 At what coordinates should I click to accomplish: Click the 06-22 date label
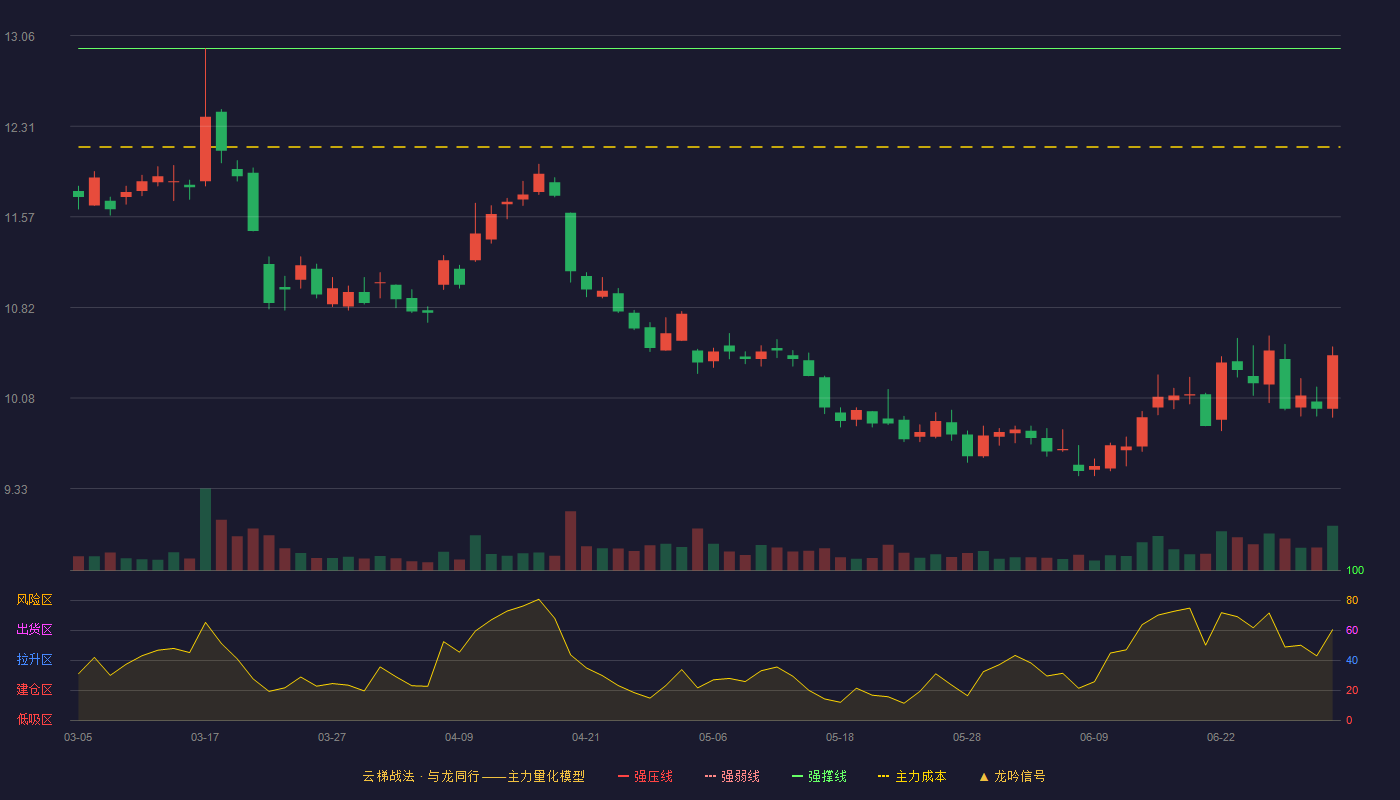pos(1221,737)
